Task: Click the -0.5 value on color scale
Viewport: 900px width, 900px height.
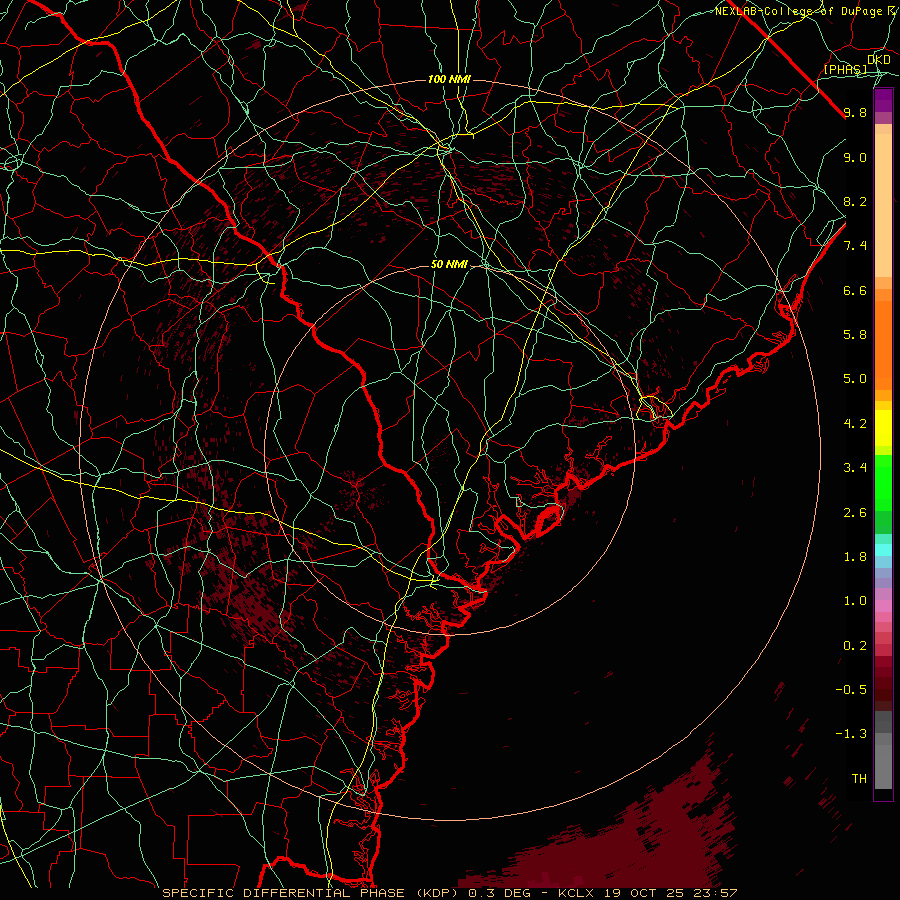Action: pos(851,690)
